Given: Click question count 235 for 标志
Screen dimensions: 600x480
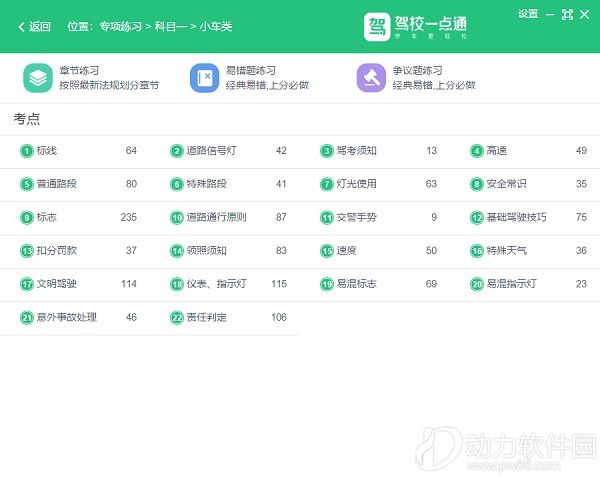Looking at the screenshot, I should click(x=129, y=217).
